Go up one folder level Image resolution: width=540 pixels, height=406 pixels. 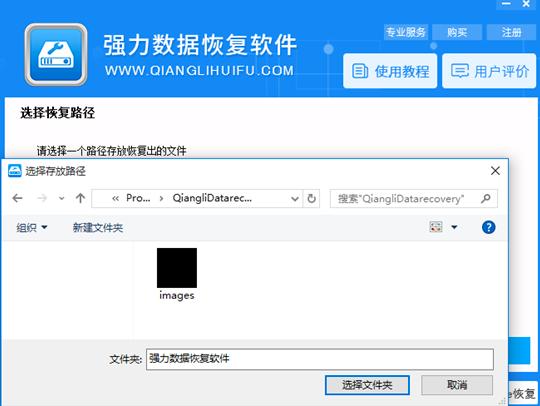(x=80, y=198)
